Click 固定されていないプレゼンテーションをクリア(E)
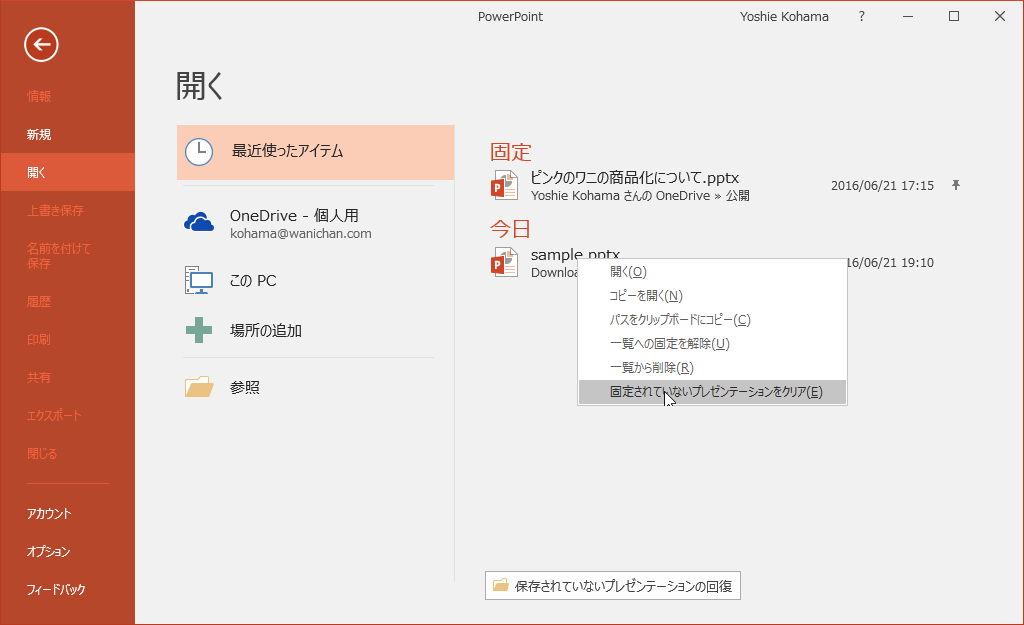The width and height of the screenshot is (1024, 625). [x=712, y=392]
